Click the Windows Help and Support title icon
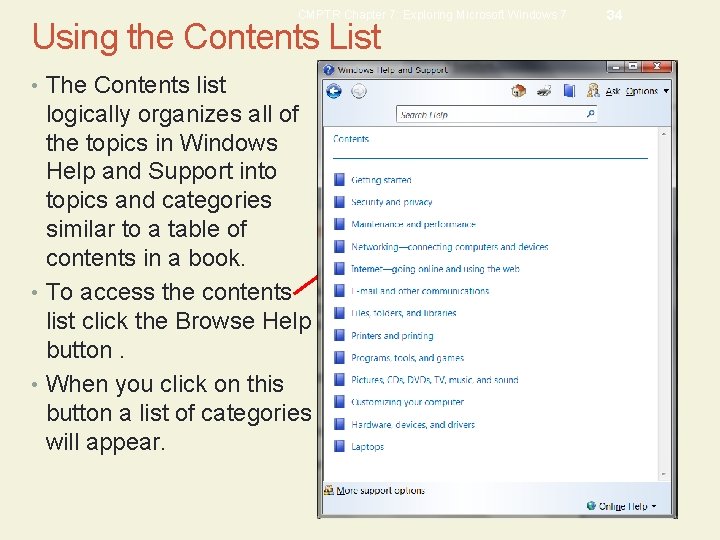720x540 pixels. (x=328, y=70)
